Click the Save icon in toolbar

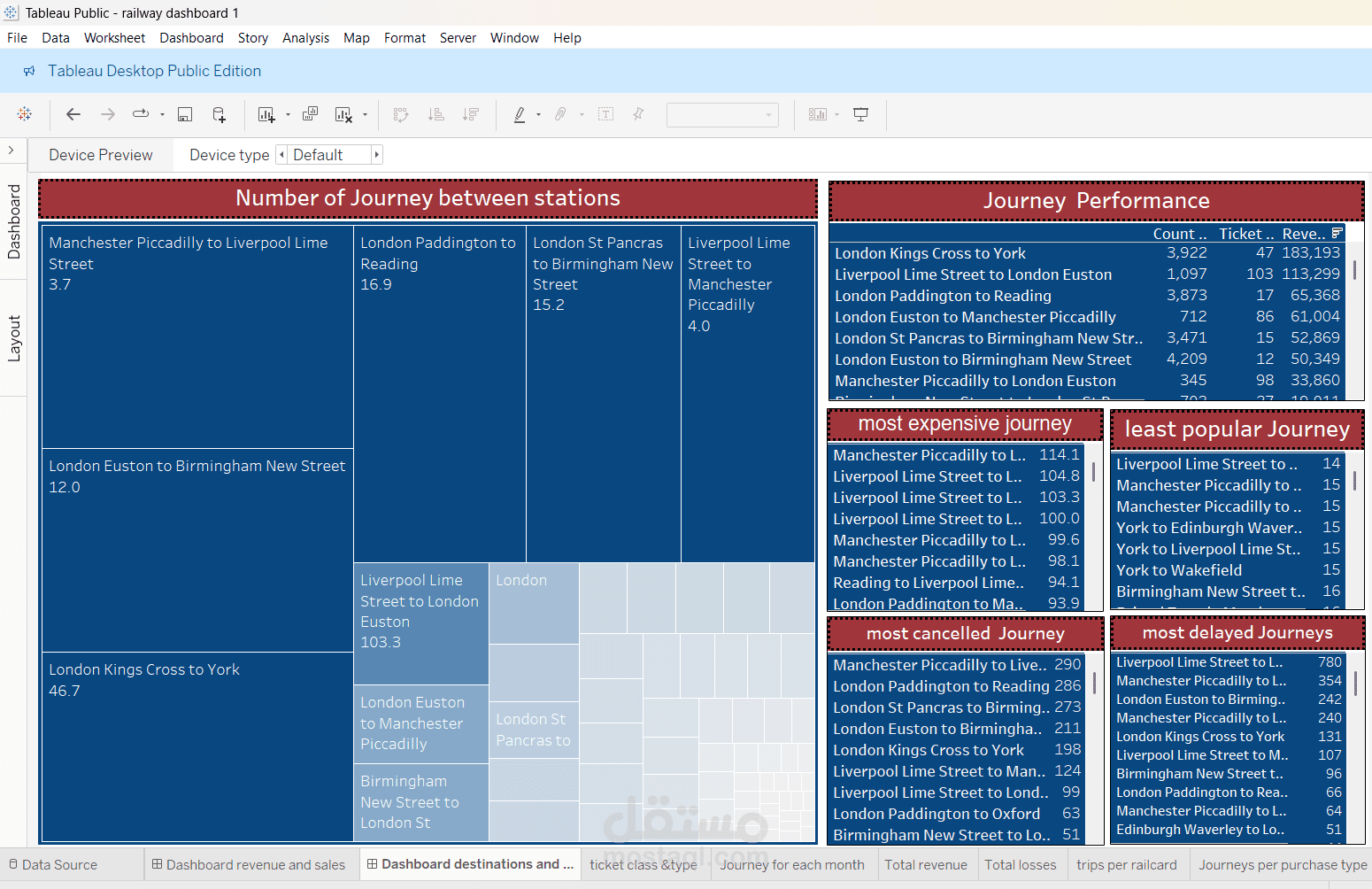(x=185, y=114)
